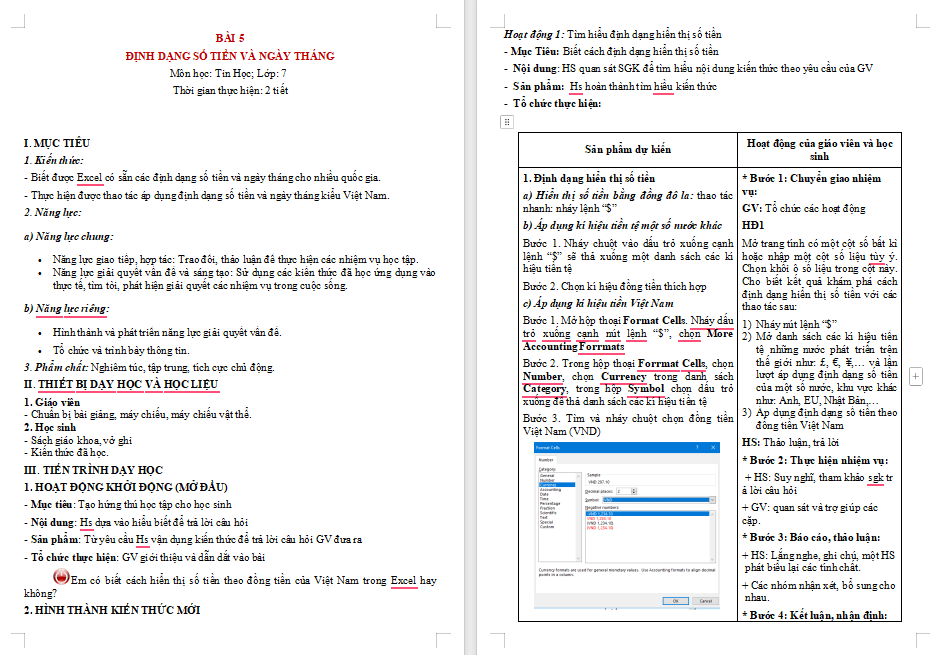This screenshot has width=942, height=655.
Task: Click "* Bước 3: Báo cáo, thảo luận:"
Action: 811,538
